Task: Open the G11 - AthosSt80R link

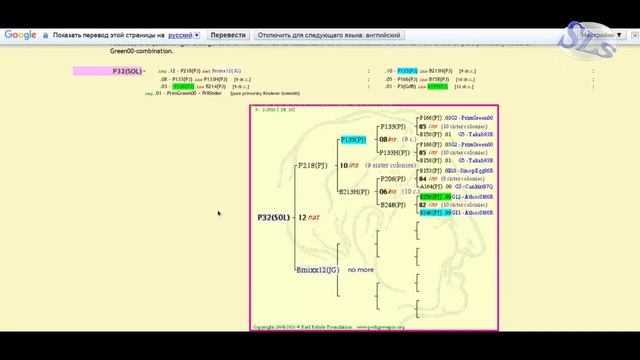Action: click(473, 213)
